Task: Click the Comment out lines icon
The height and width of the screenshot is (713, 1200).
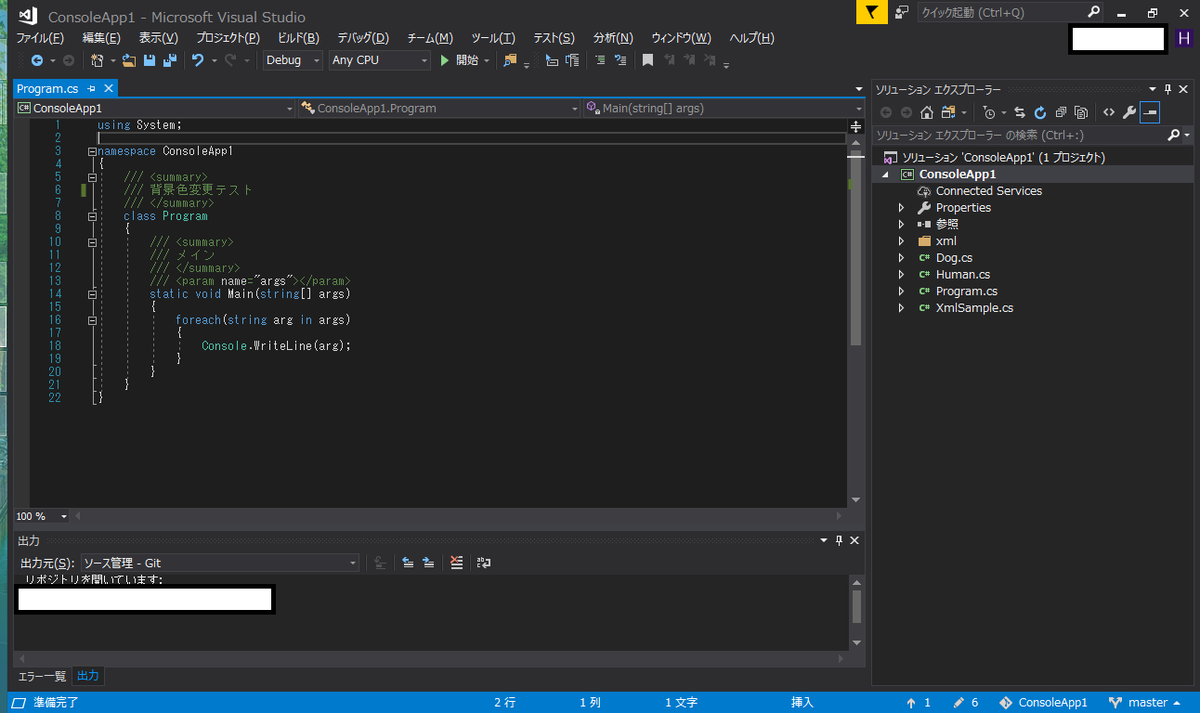Action: pyautogui.click(x=599, y=60)
